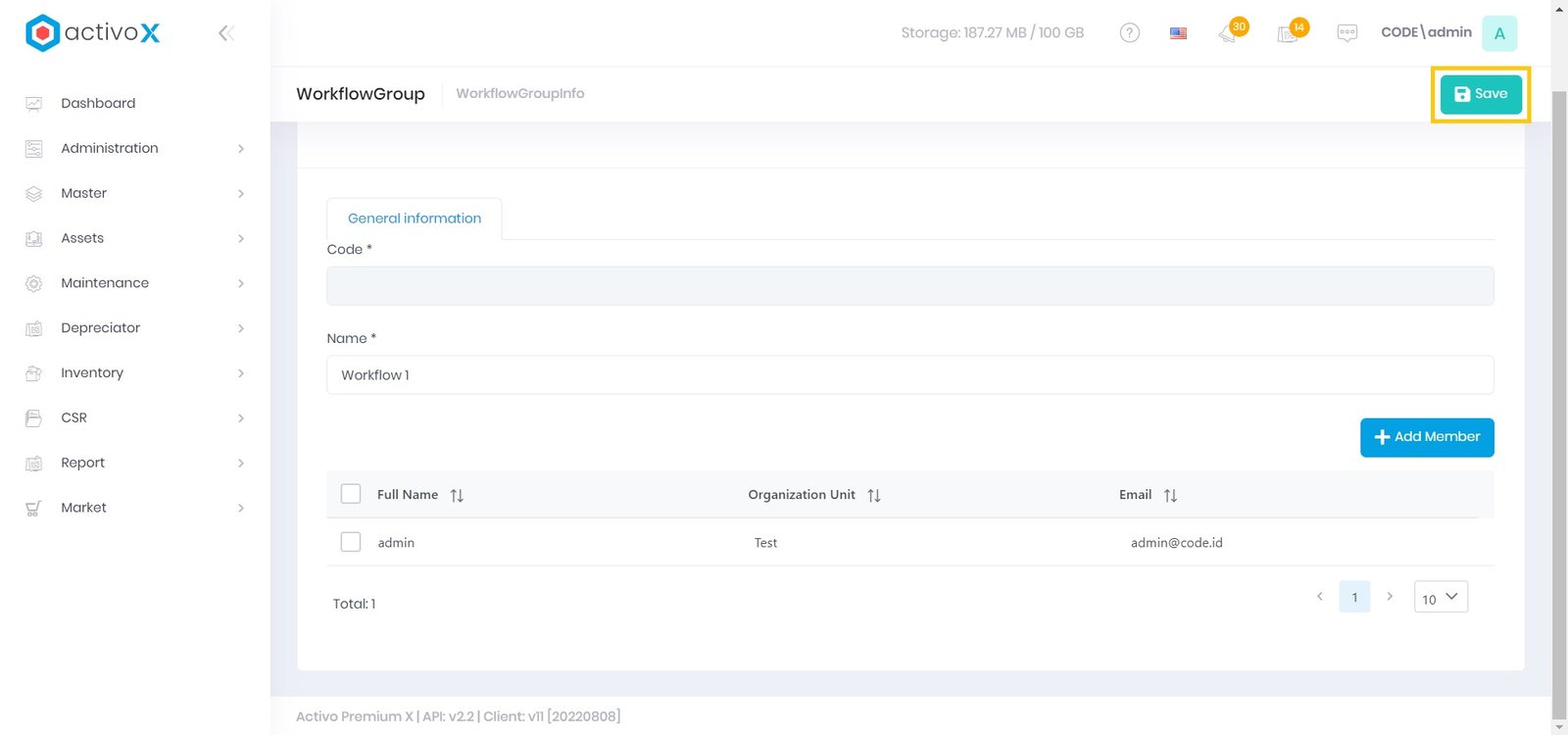Click the Name input field
1568x735 pixels.
(909, 375)
